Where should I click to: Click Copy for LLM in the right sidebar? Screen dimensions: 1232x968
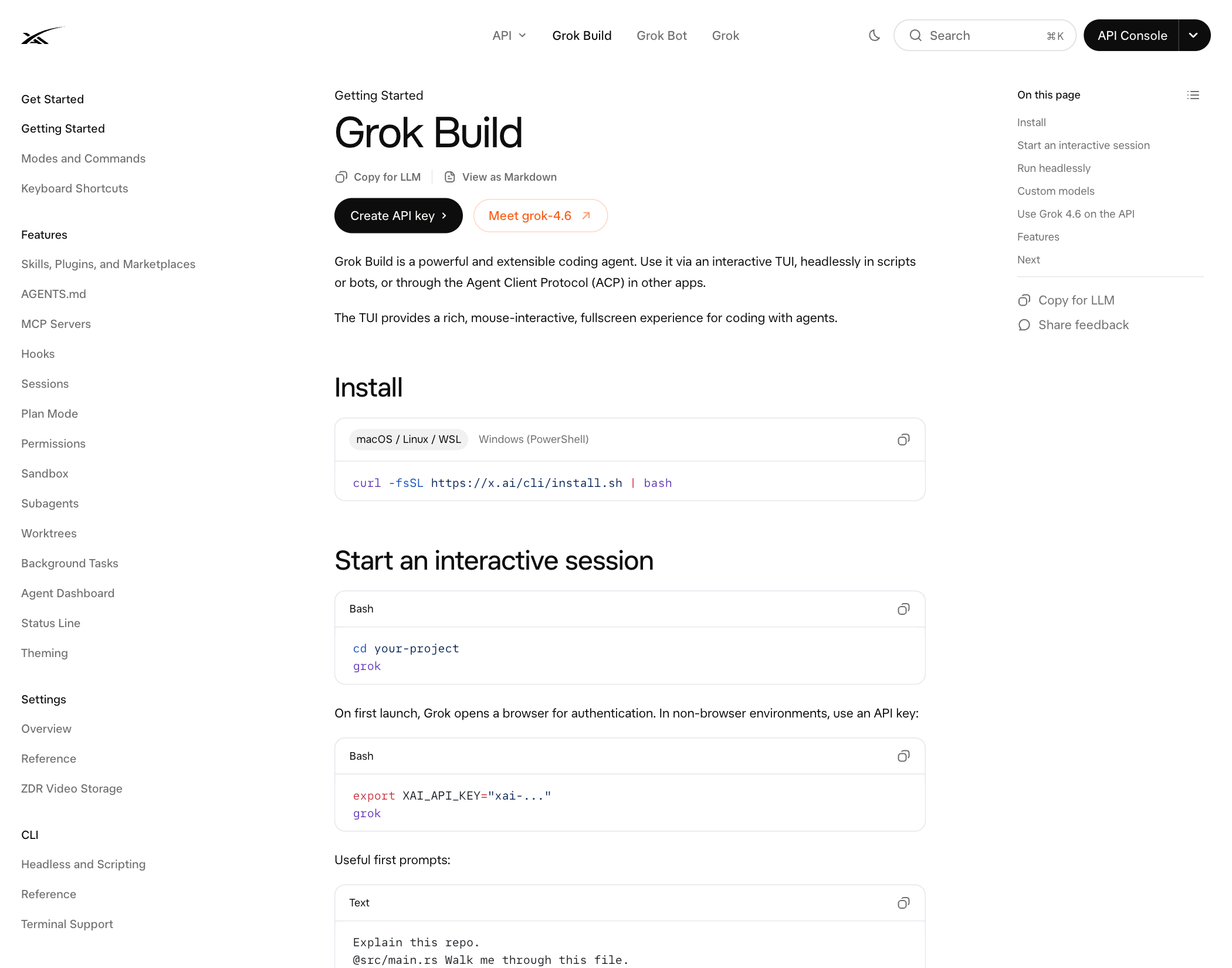pyautogui.click(x=1066, y=300)
